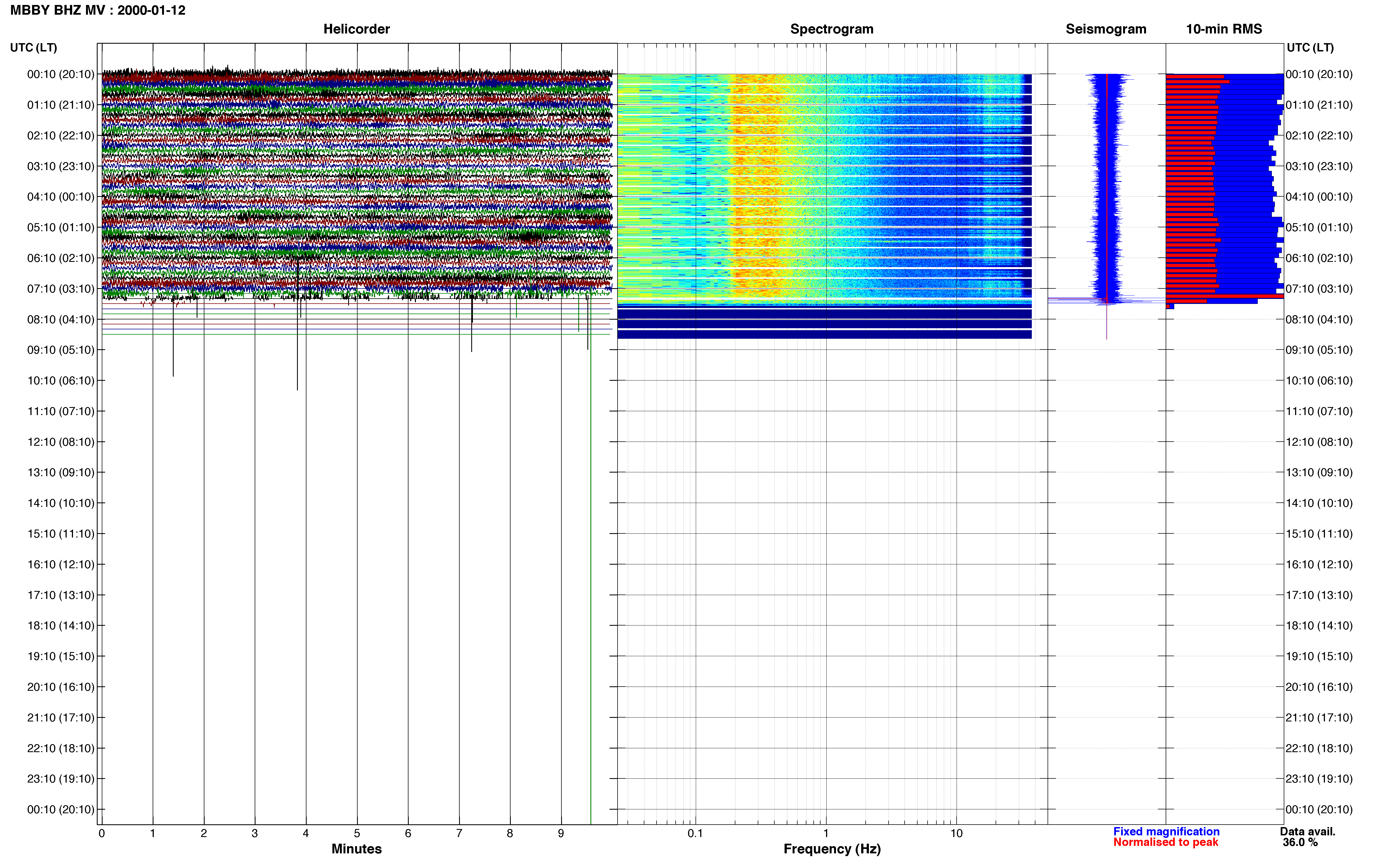Image resolution: width=1388 pixels, height=868 pixels.
Task: Click the "Seismogram" panel heading
Action: click(x=1106, y=29)
